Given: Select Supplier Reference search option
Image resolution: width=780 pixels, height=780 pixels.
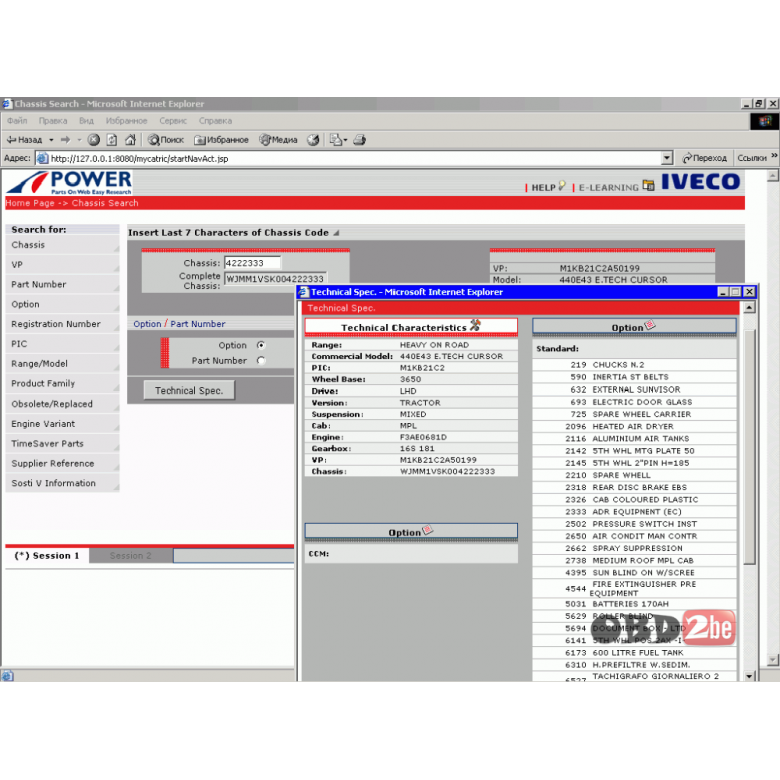Looking at the screenshot, I should coord(63,464).
